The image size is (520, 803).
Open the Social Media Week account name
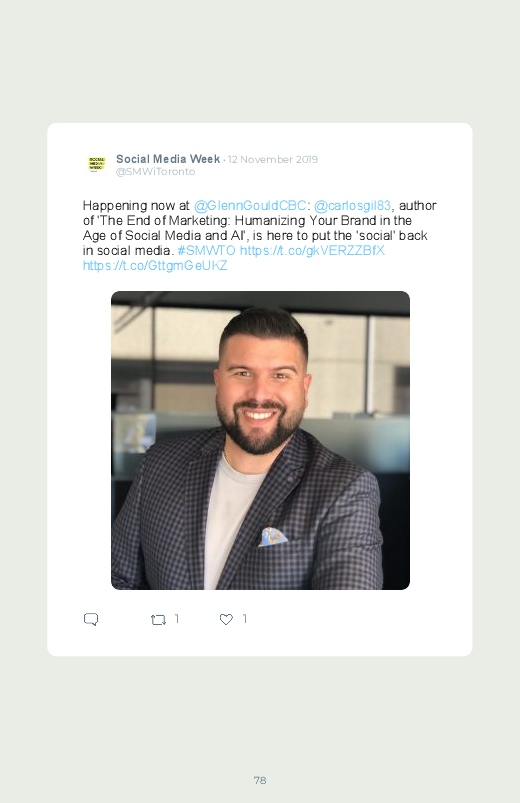[x=168, y=159]
